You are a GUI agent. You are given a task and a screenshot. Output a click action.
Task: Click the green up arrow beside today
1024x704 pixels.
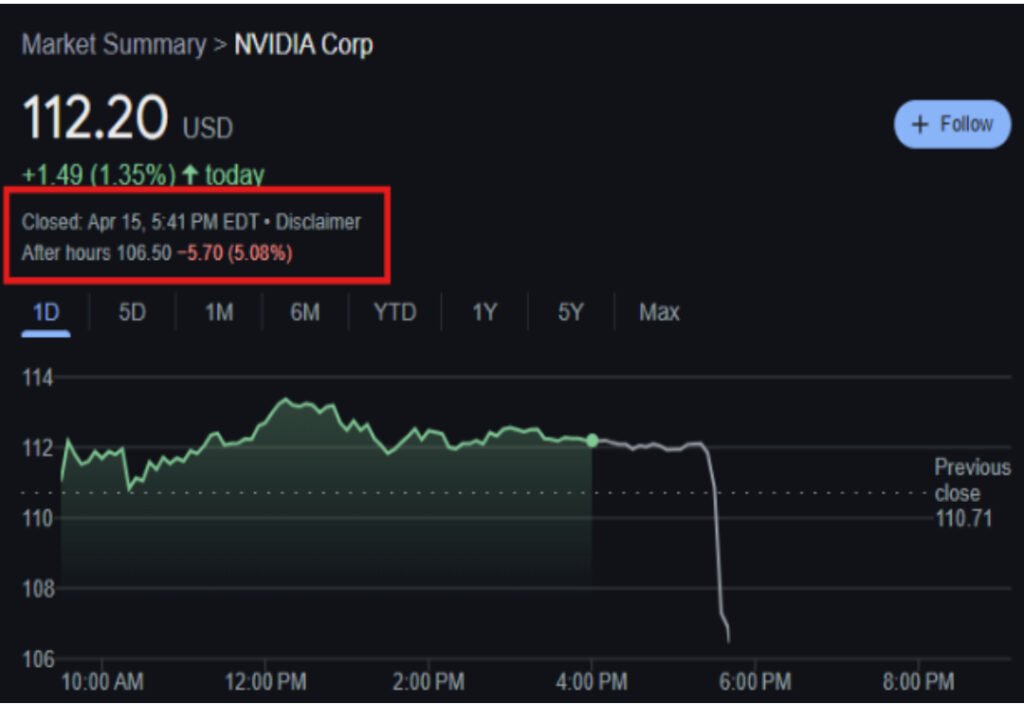click(189, 175)
